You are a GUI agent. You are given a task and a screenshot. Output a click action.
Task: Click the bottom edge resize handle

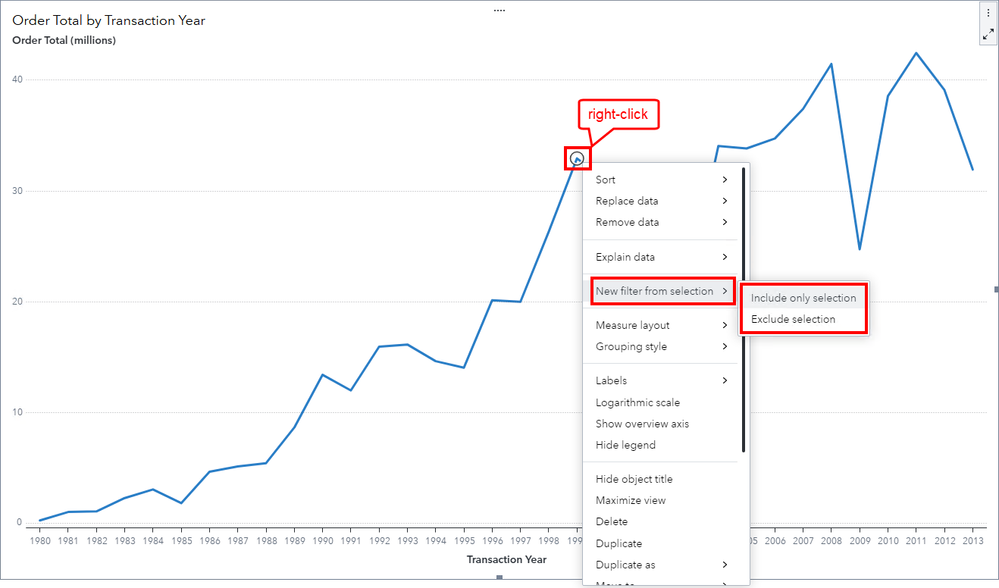[499, 577]
